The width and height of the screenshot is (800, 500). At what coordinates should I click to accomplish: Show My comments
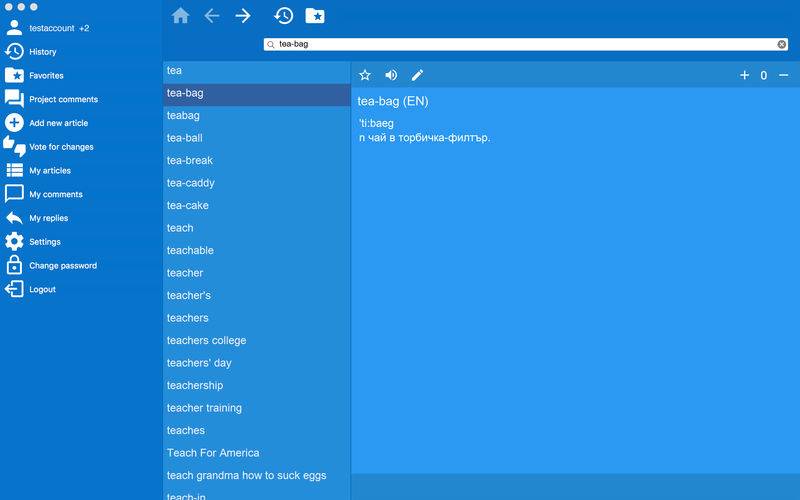coord(56,194)
